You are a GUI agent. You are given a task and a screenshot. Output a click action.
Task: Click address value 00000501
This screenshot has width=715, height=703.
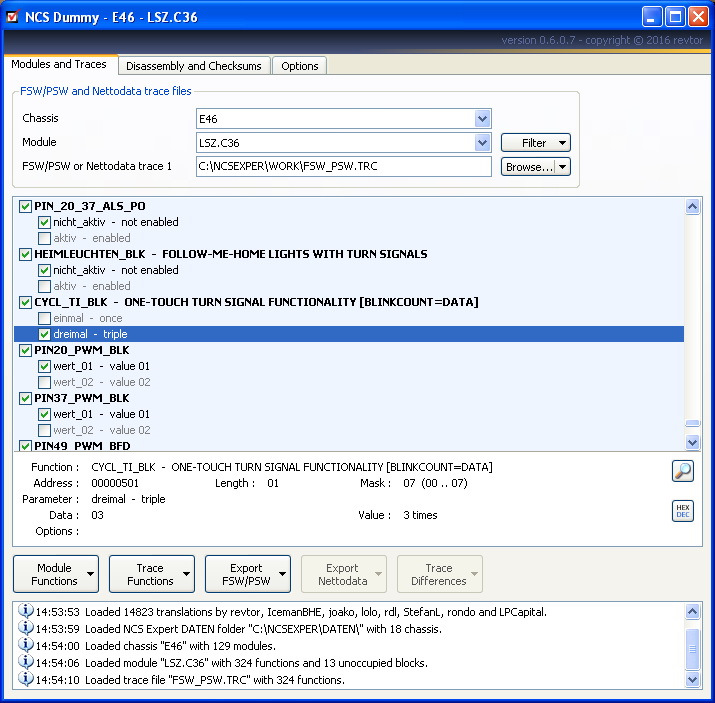pos(115,483)
